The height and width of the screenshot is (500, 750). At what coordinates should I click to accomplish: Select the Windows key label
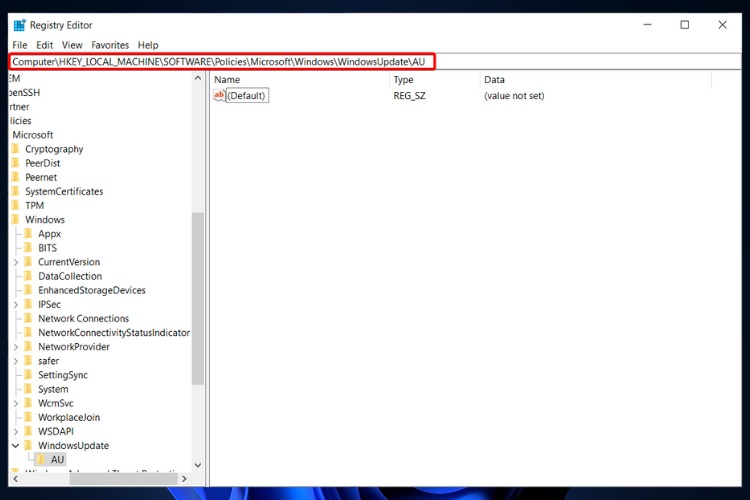[45, 220]
